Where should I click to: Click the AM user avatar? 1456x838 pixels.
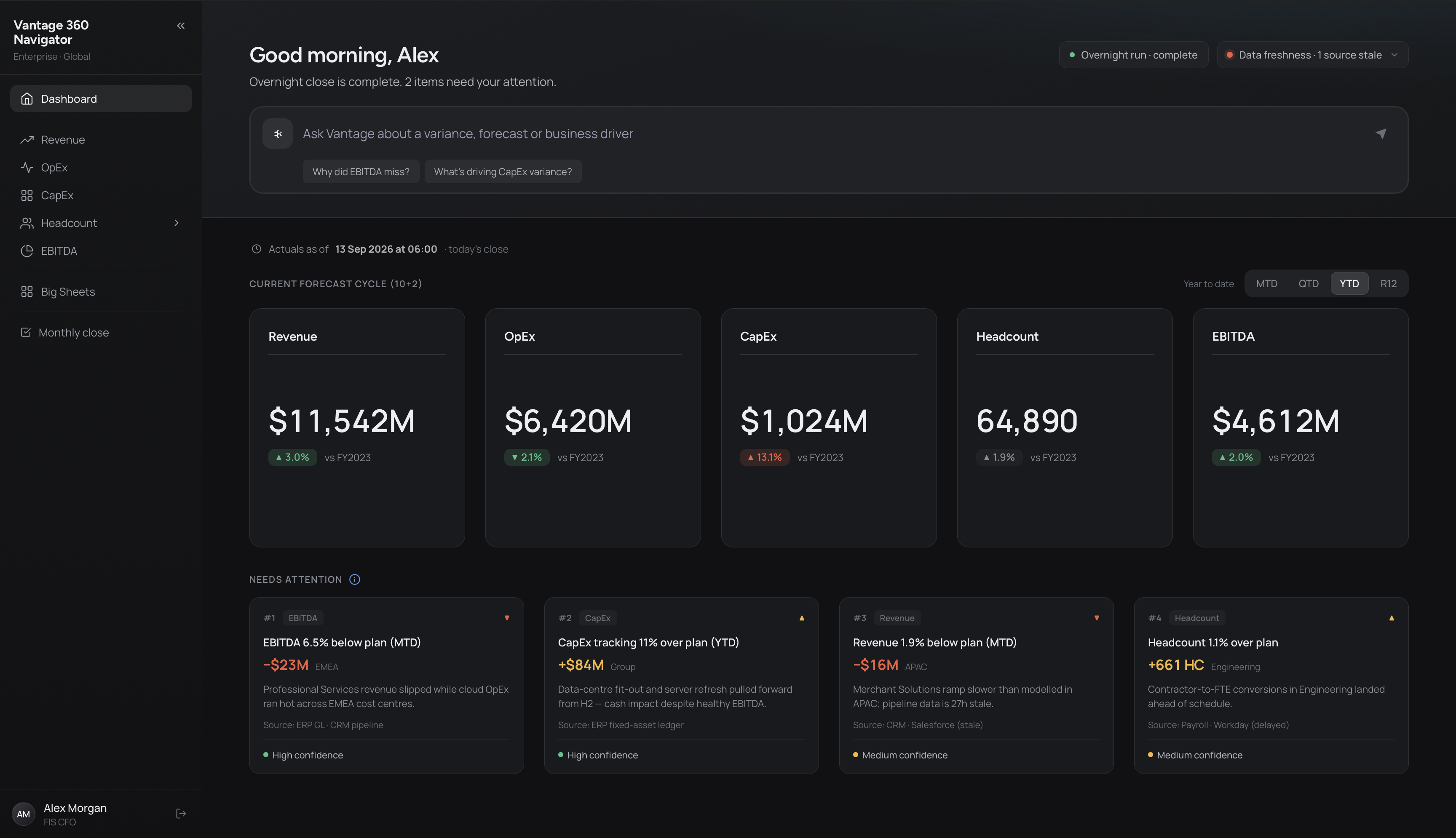23,814
